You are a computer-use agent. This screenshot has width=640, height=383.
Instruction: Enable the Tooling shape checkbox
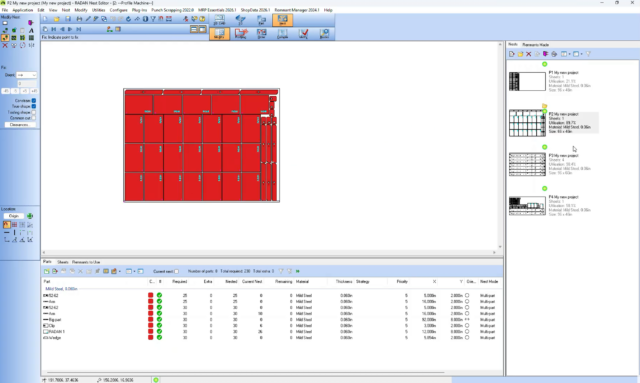click(34, 112)
